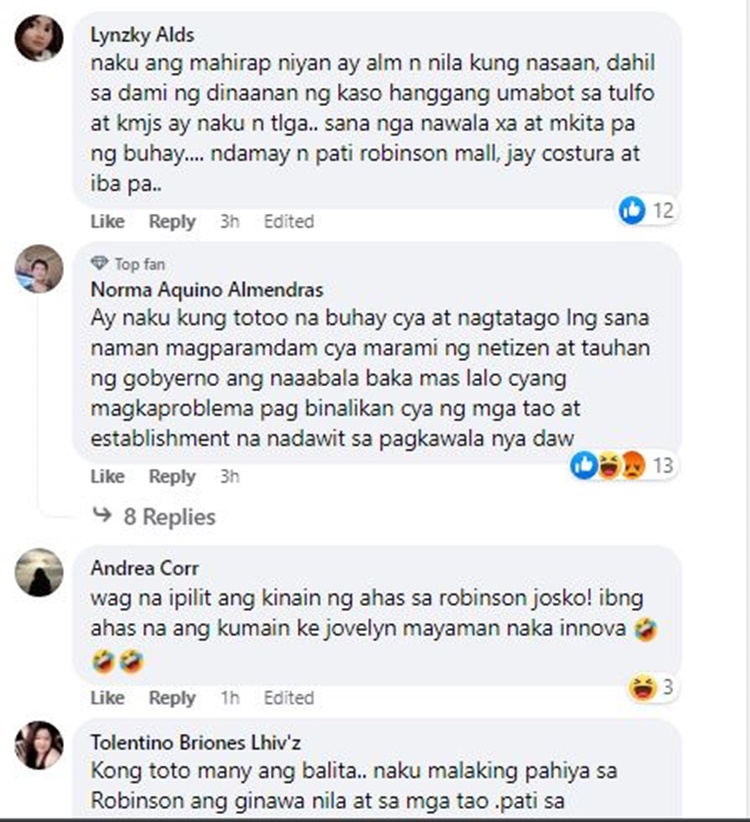View reaction icons with count 13
This screenshot has height=822, width=750.
(x=623, y=465)
